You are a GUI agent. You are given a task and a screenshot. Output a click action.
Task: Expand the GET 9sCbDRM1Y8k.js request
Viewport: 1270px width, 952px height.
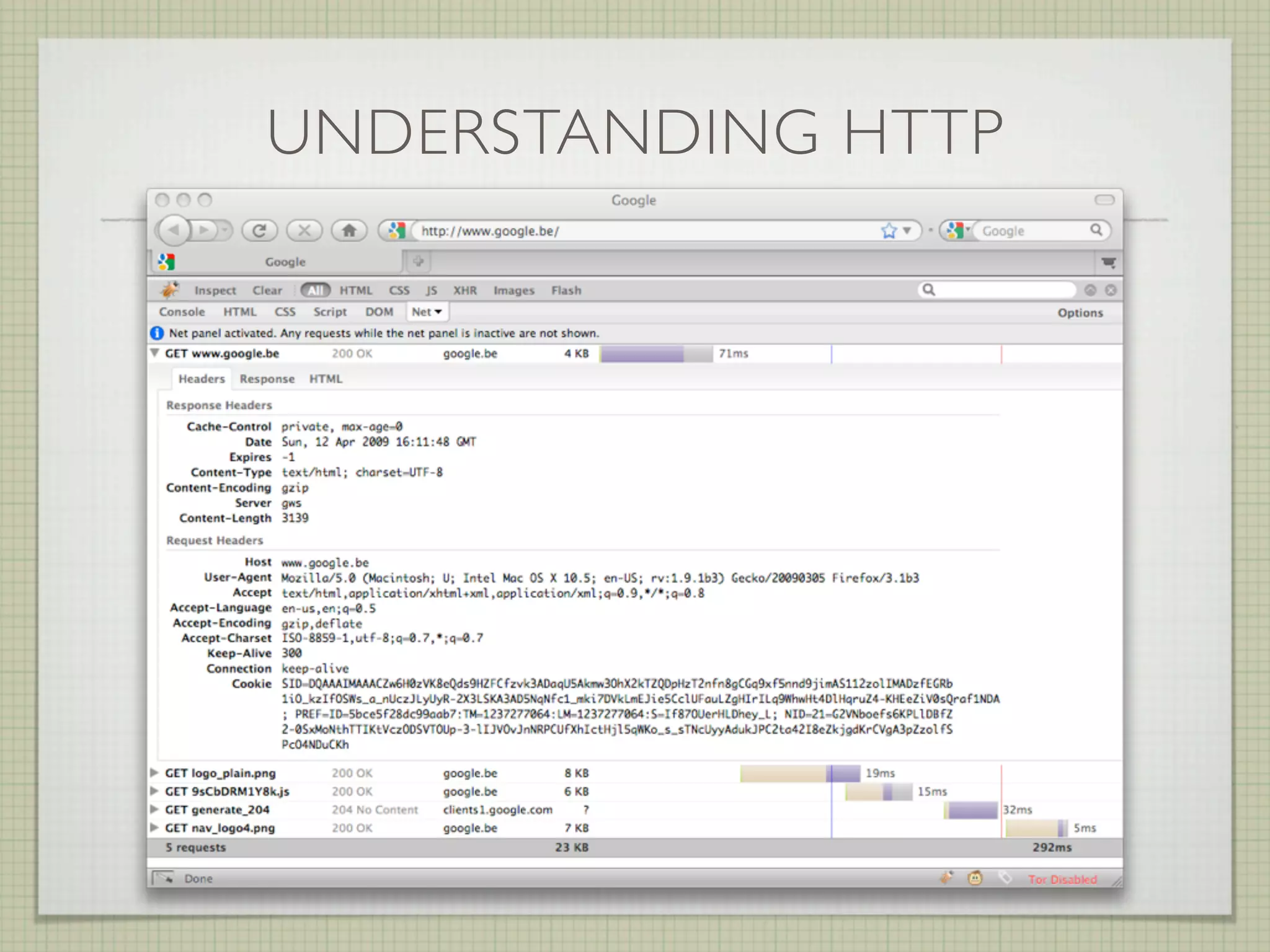154,791
